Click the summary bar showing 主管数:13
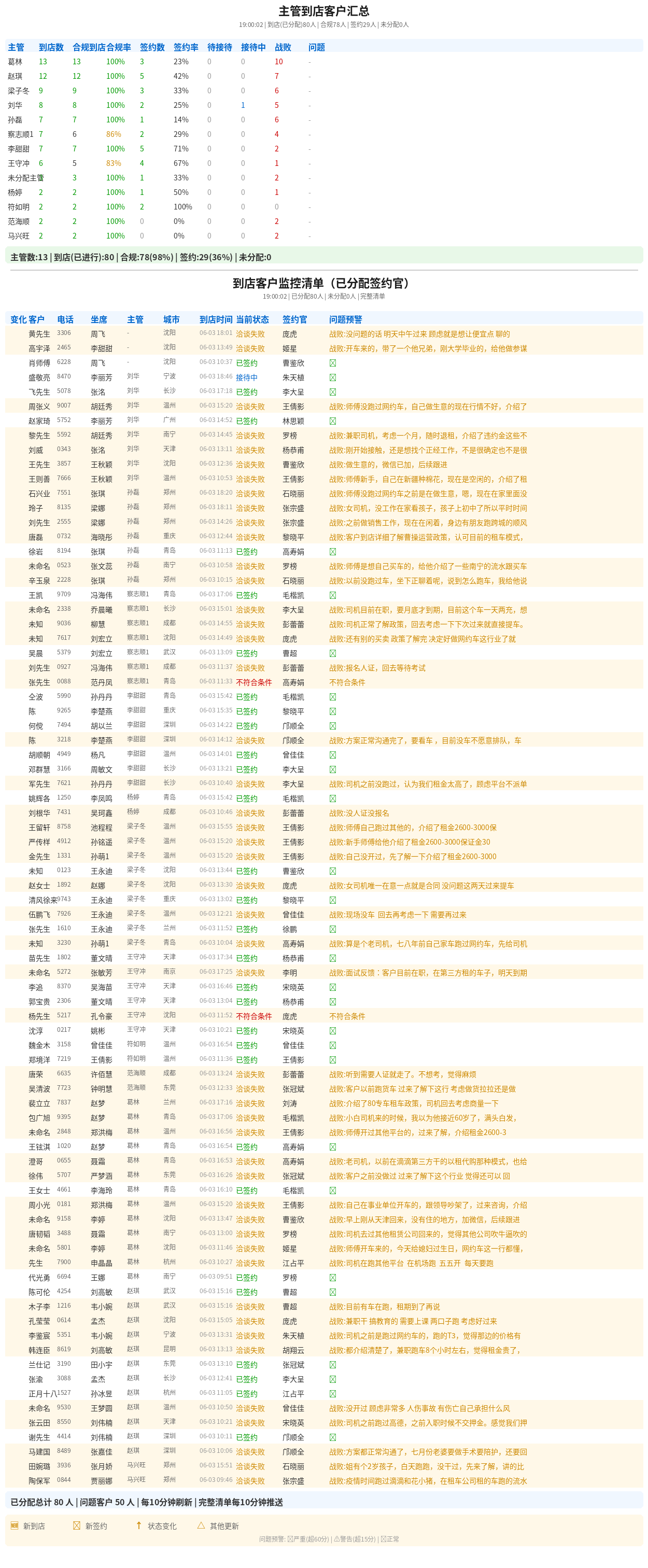 click(323, 256)
